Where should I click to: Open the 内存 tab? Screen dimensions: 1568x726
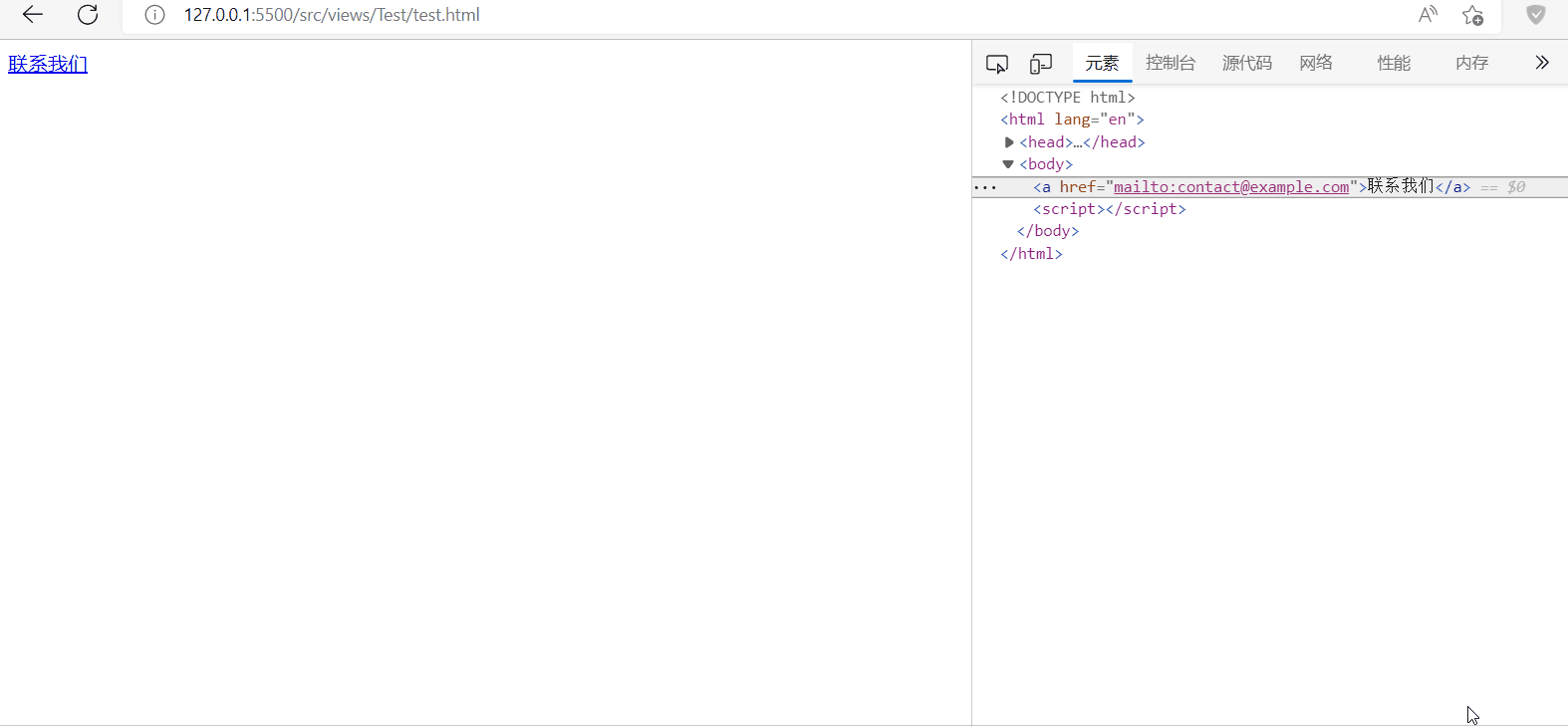(x=1471, y=63)
